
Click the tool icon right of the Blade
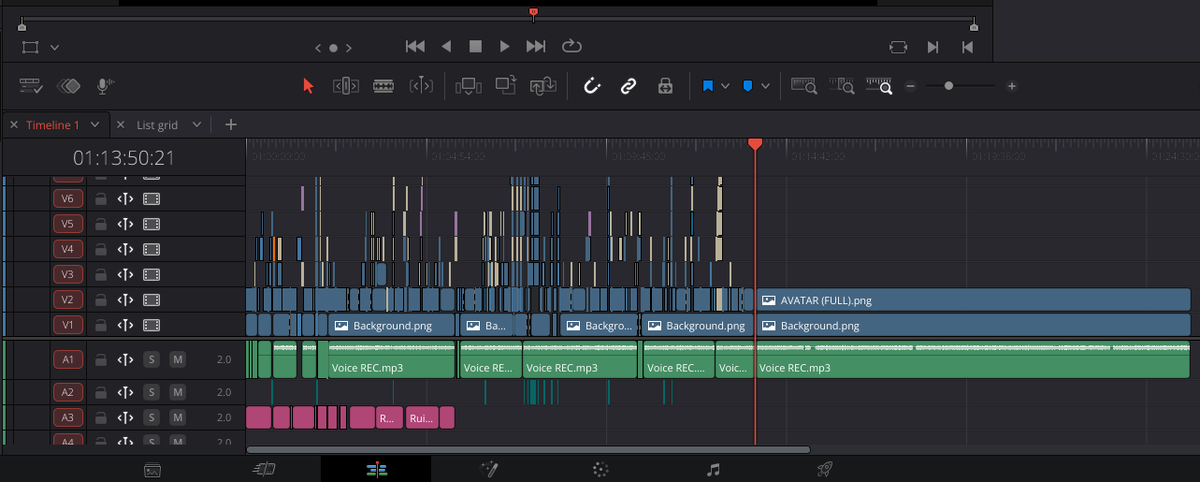point(421,87)
